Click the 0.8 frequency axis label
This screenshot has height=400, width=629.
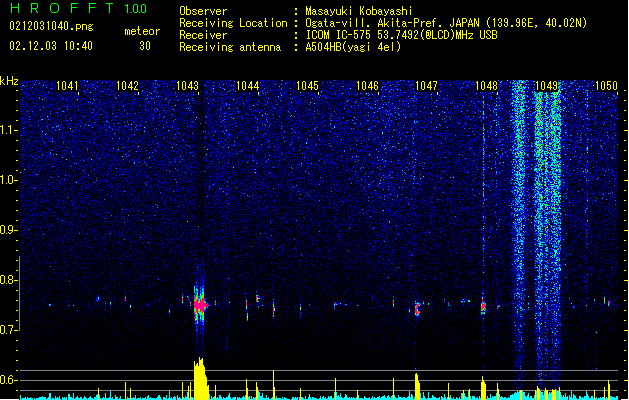(9, 280)
